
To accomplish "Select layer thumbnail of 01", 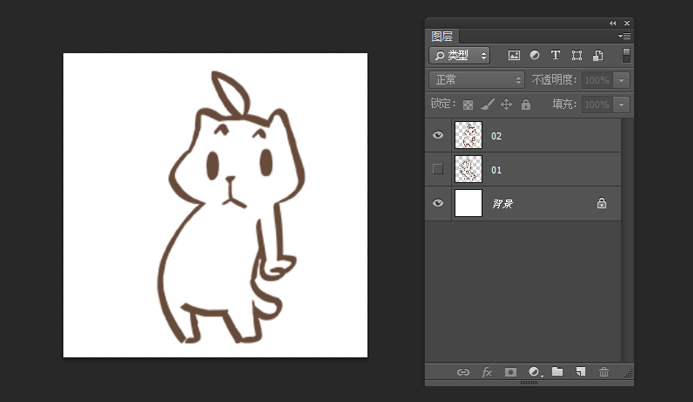I will coord(468,169).
